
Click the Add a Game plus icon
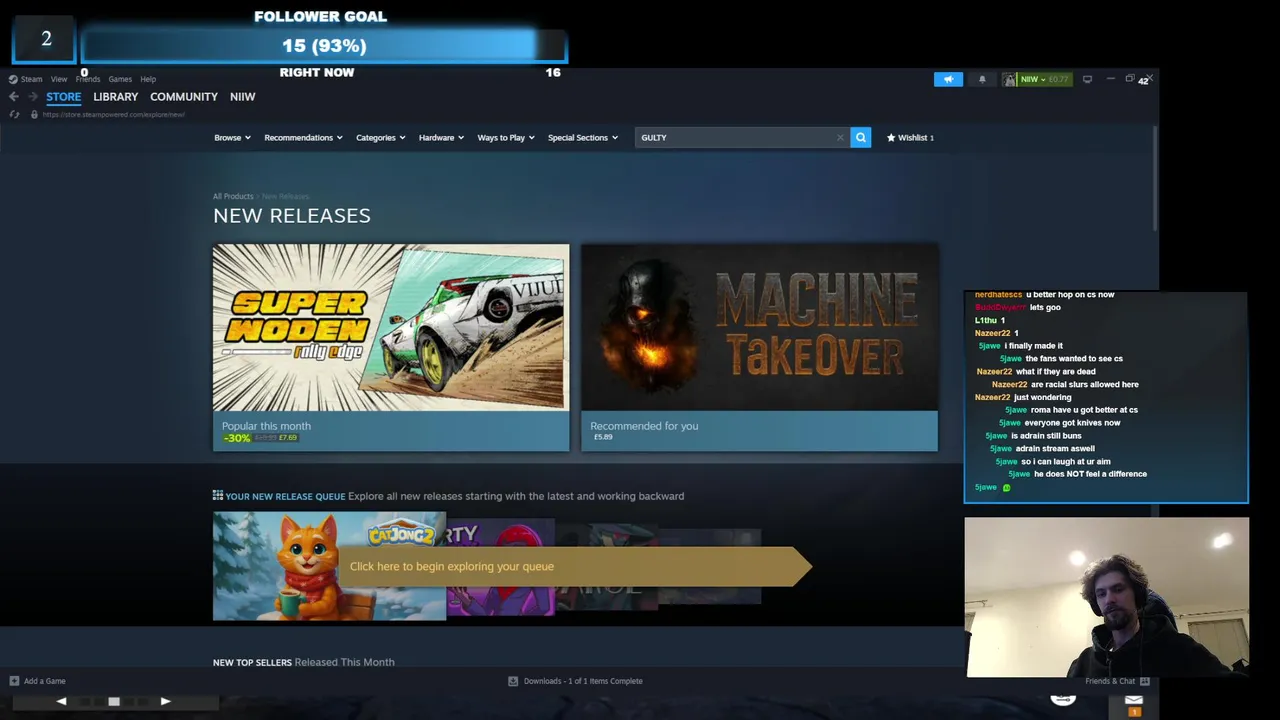pyautogui.click(x=14, y=681)
